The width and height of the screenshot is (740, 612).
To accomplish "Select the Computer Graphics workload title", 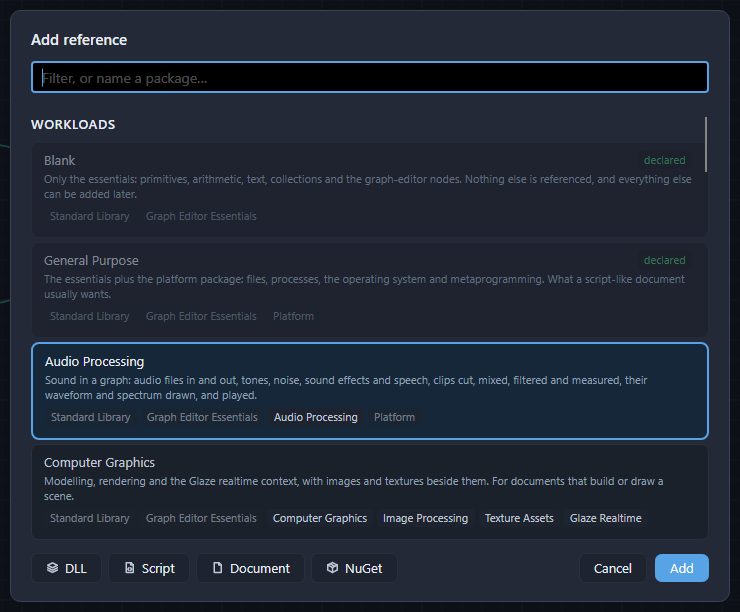I will 99,462.
